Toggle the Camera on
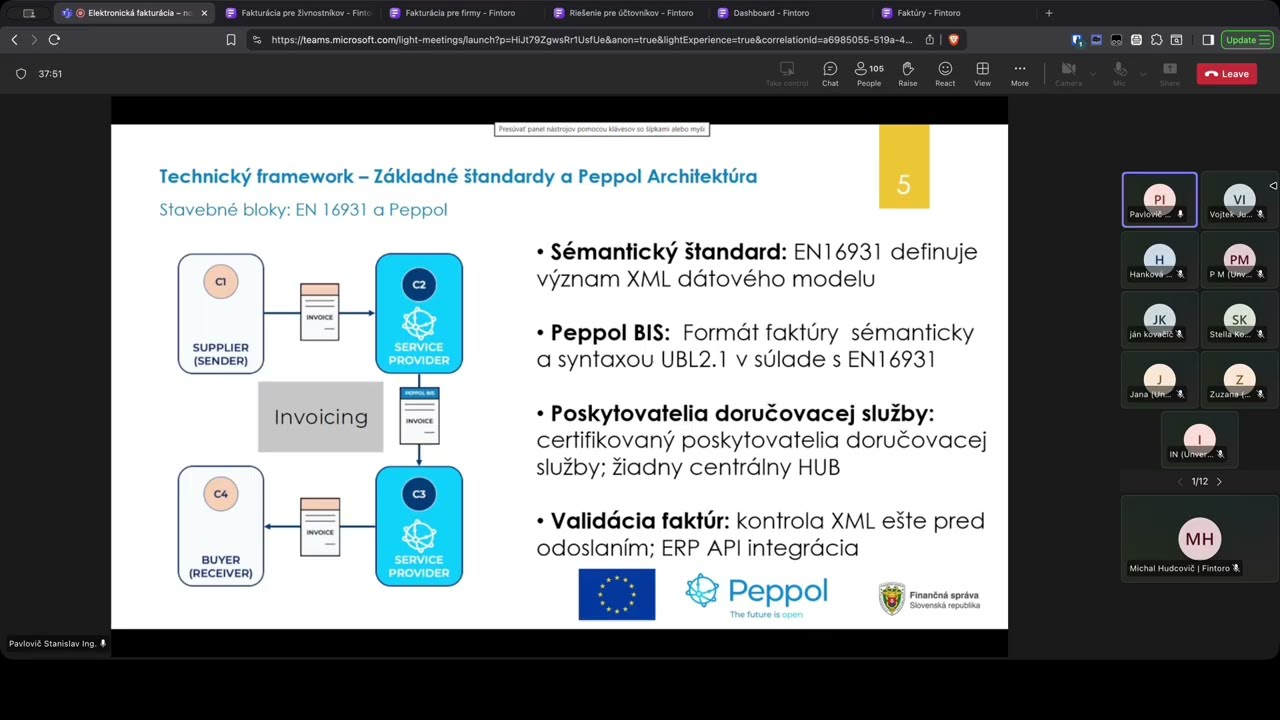The width and height of the screenshot is (1280, 720). [1068, 74]
